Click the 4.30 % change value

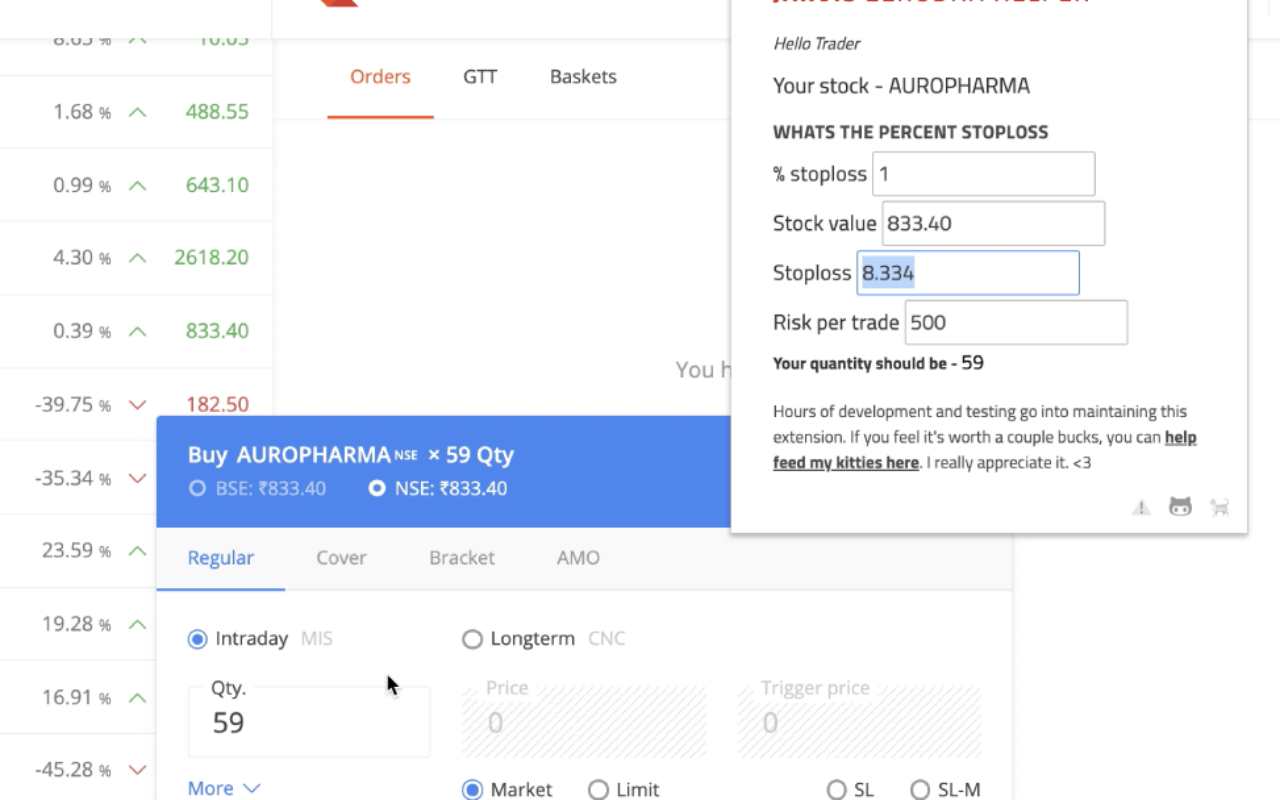pos(82,258)
